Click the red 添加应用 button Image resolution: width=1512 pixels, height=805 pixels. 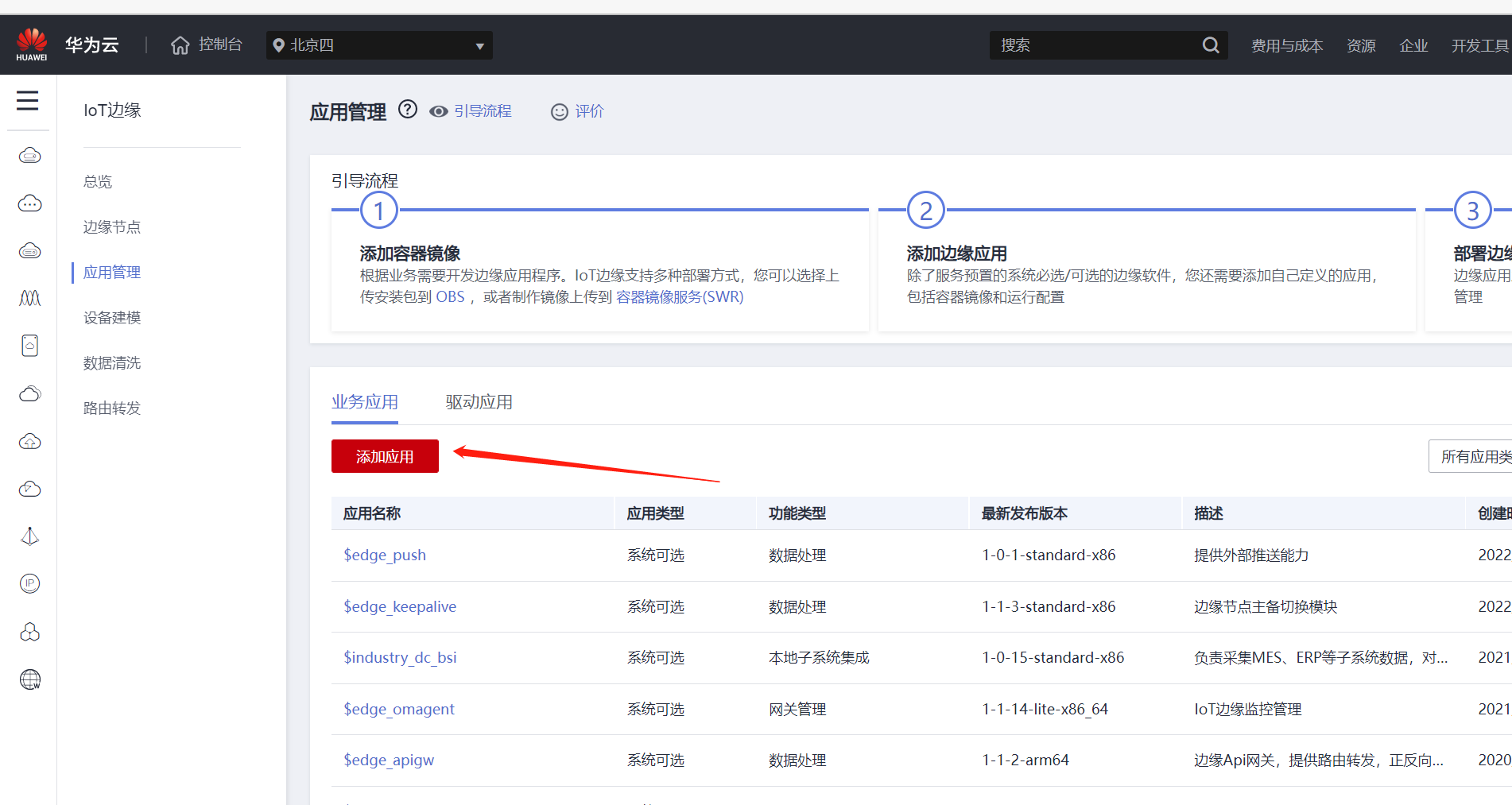pyautogui.click(x=385, y=456)
